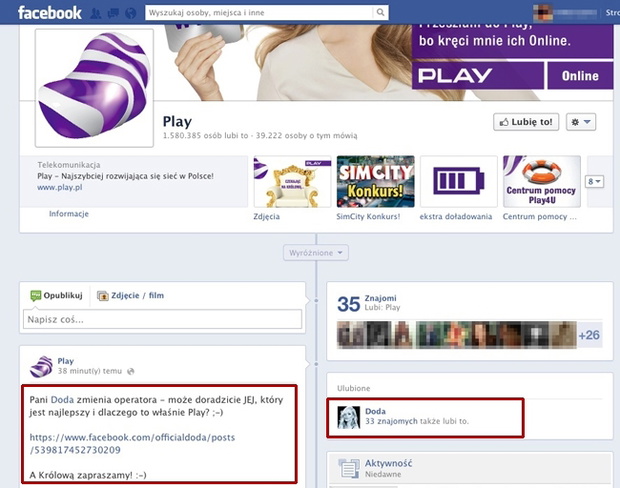Image resolution: width=620 pixels, height=488 pixels.
Task: Focus the 'Wyszukaj osoby, miejsca i inne' search field
Action: [x=259, y=13]
